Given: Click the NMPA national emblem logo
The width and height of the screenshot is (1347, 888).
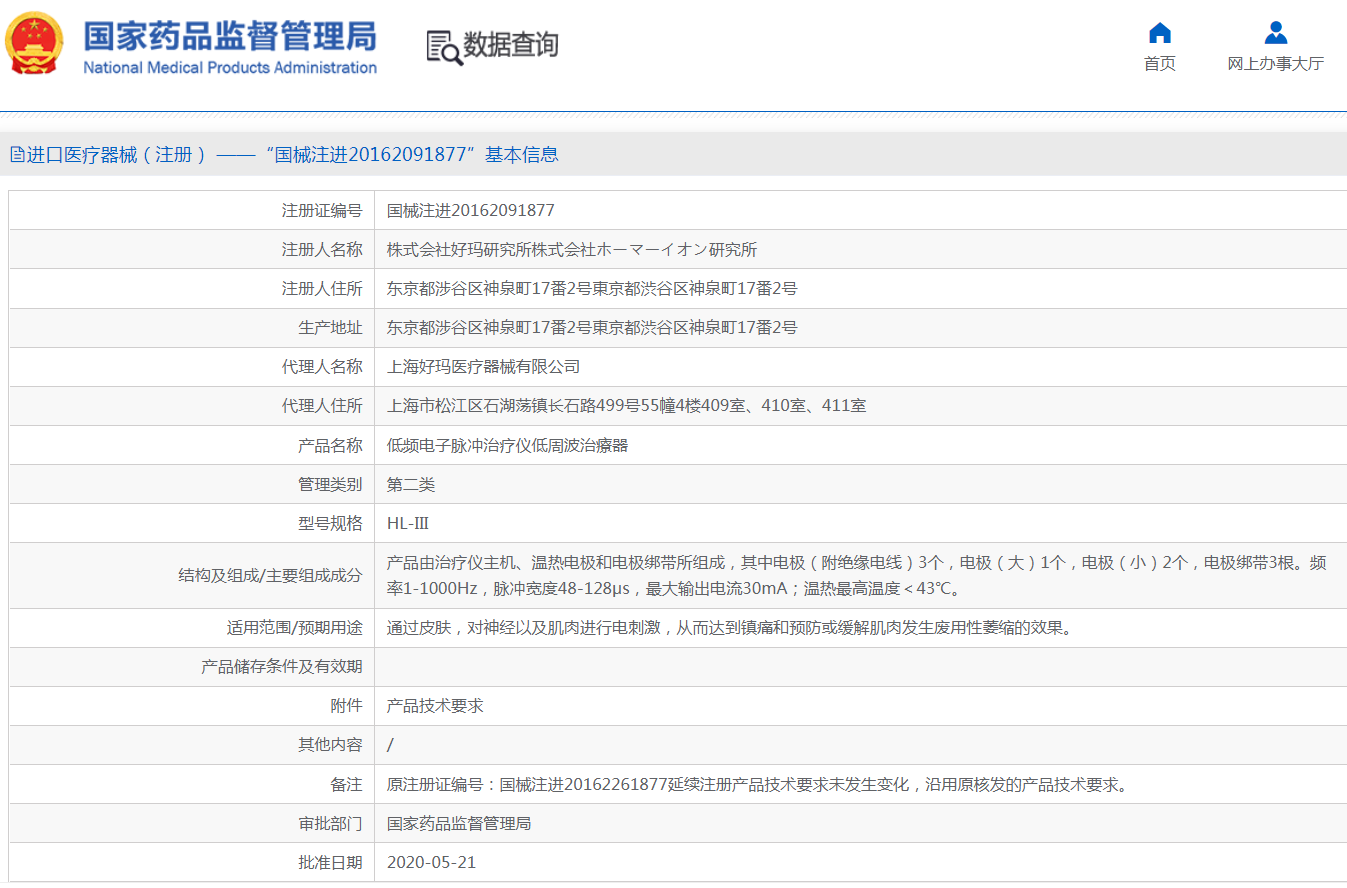Looking at the screenshot, I should pyautogui.click(x=34, y=43).
